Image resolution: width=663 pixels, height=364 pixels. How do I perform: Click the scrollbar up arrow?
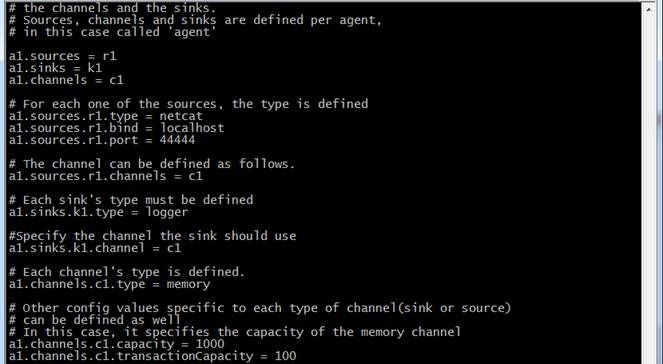[x=648, y=9]
